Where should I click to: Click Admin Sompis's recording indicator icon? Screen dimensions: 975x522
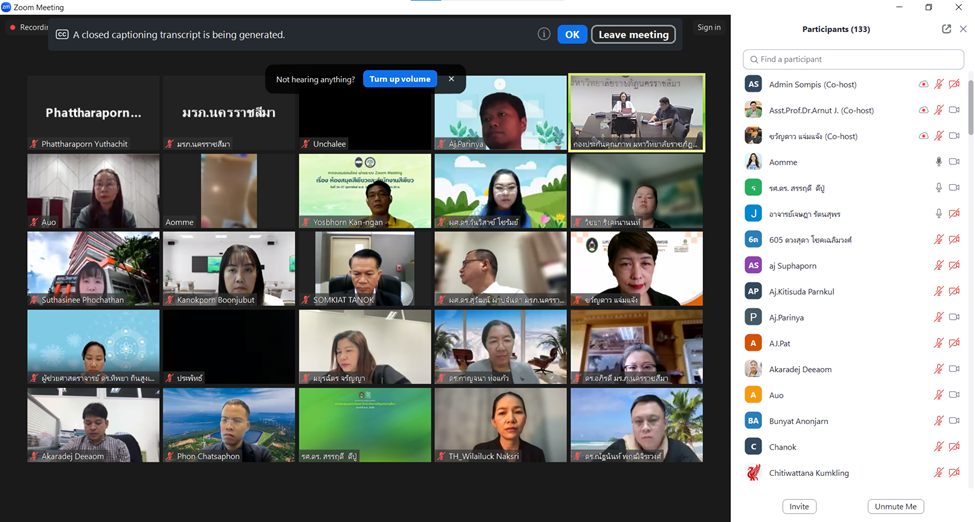(923, 85)
